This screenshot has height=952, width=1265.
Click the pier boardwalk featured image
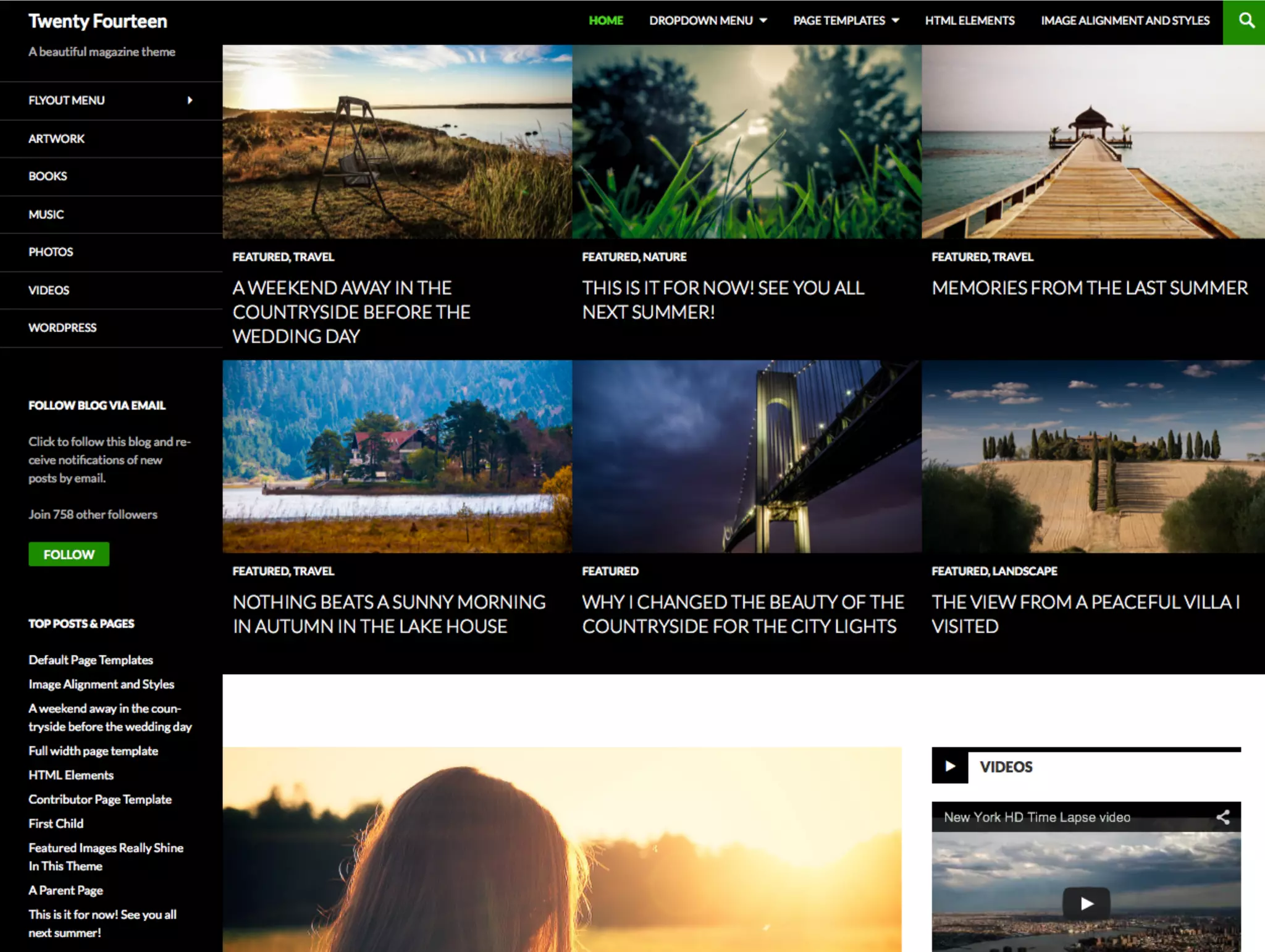1093,141
